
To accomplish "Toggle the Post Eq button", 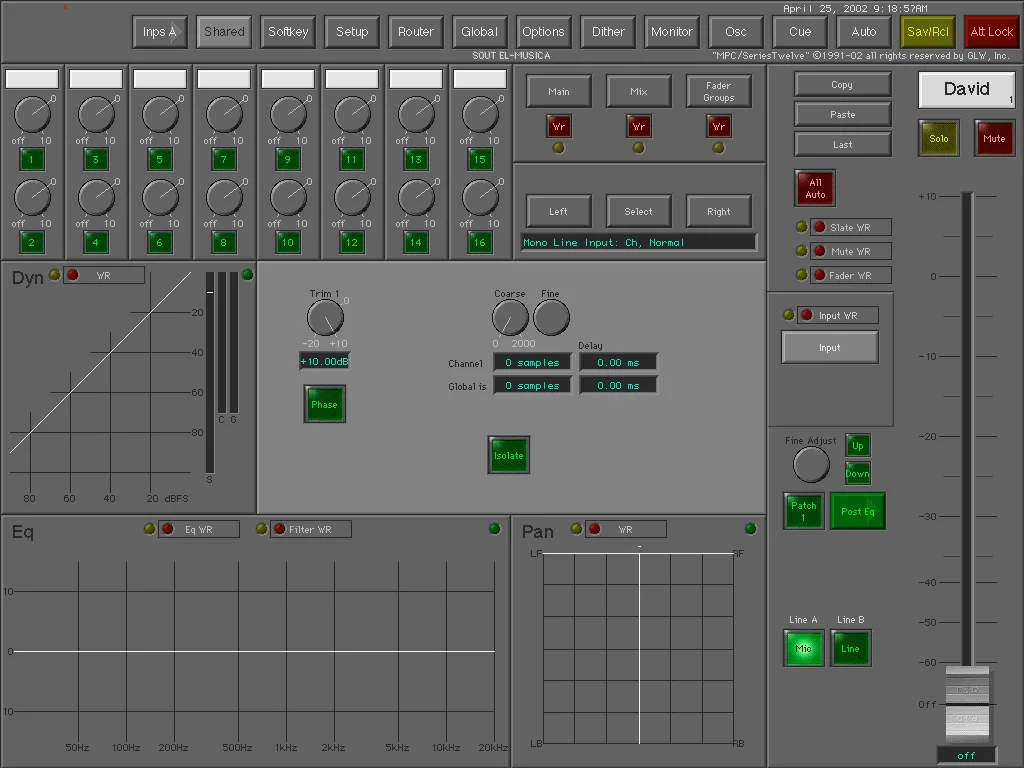I will [857, 511].
